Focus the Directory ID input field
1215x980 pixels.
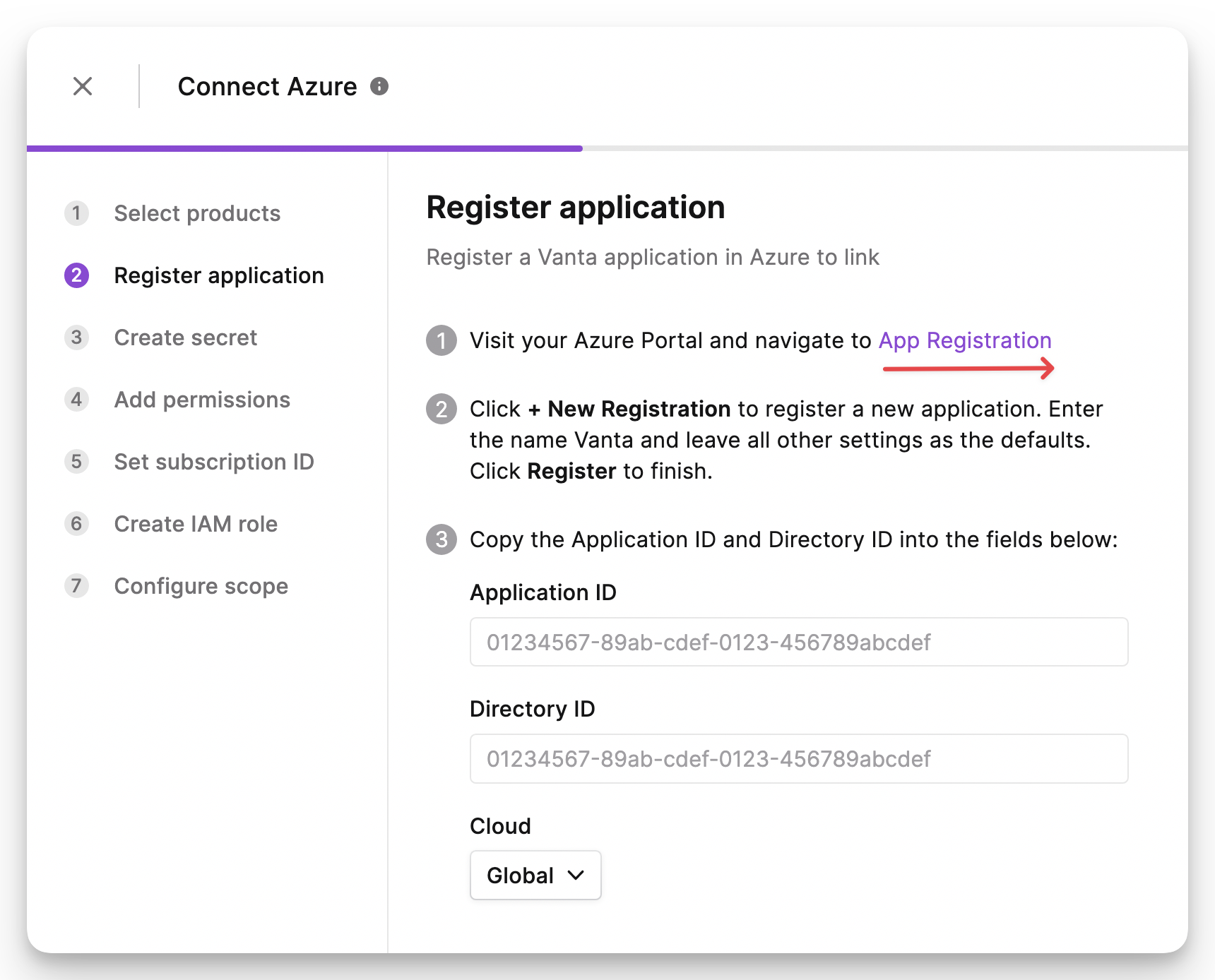pos(799,758)
